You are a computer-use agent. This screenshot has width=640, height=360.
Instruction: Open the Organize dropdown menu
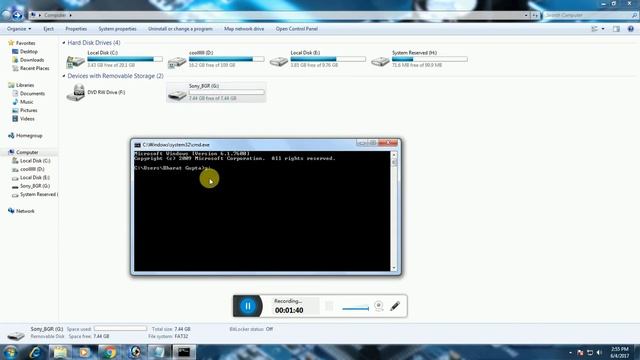pyautogui.click(x=19, y=29)
